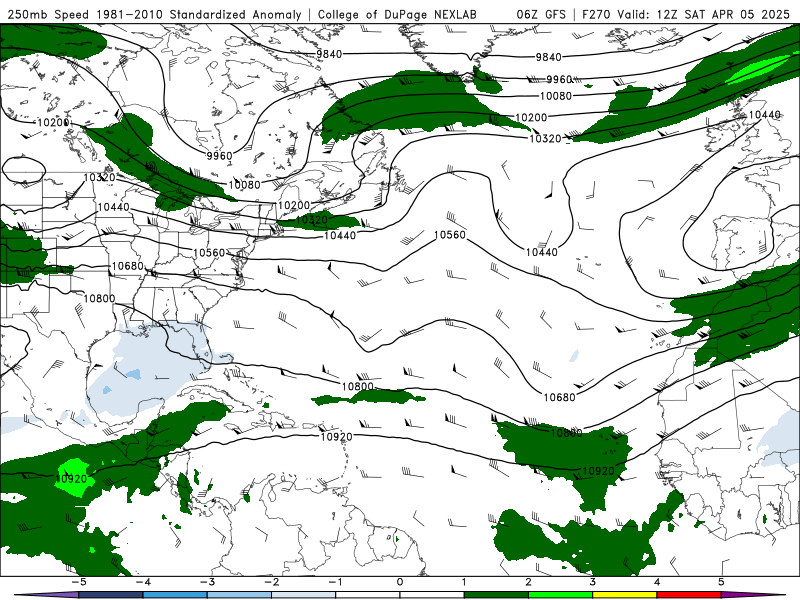
Task: Click the 10440 contour label near the British Isles
Action: coord(764,115)
